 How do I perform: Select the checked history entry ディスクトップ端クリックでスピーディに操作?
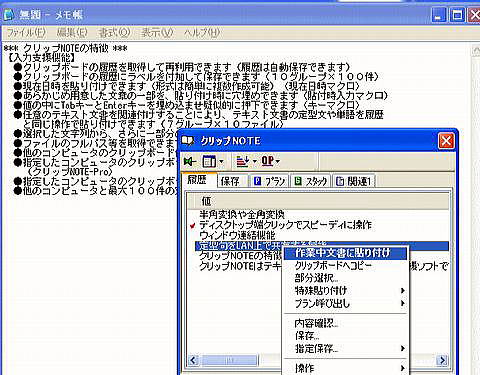pyautogui.click(x=285, y=225)
